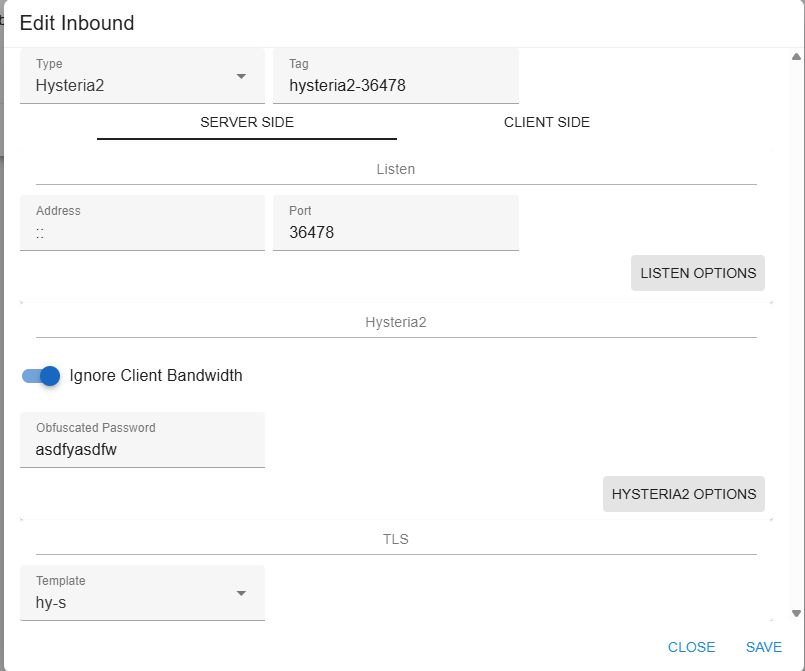The image size is (805, 671).
Task: Open the Type dropdown arrow
Action: [241, 77]
